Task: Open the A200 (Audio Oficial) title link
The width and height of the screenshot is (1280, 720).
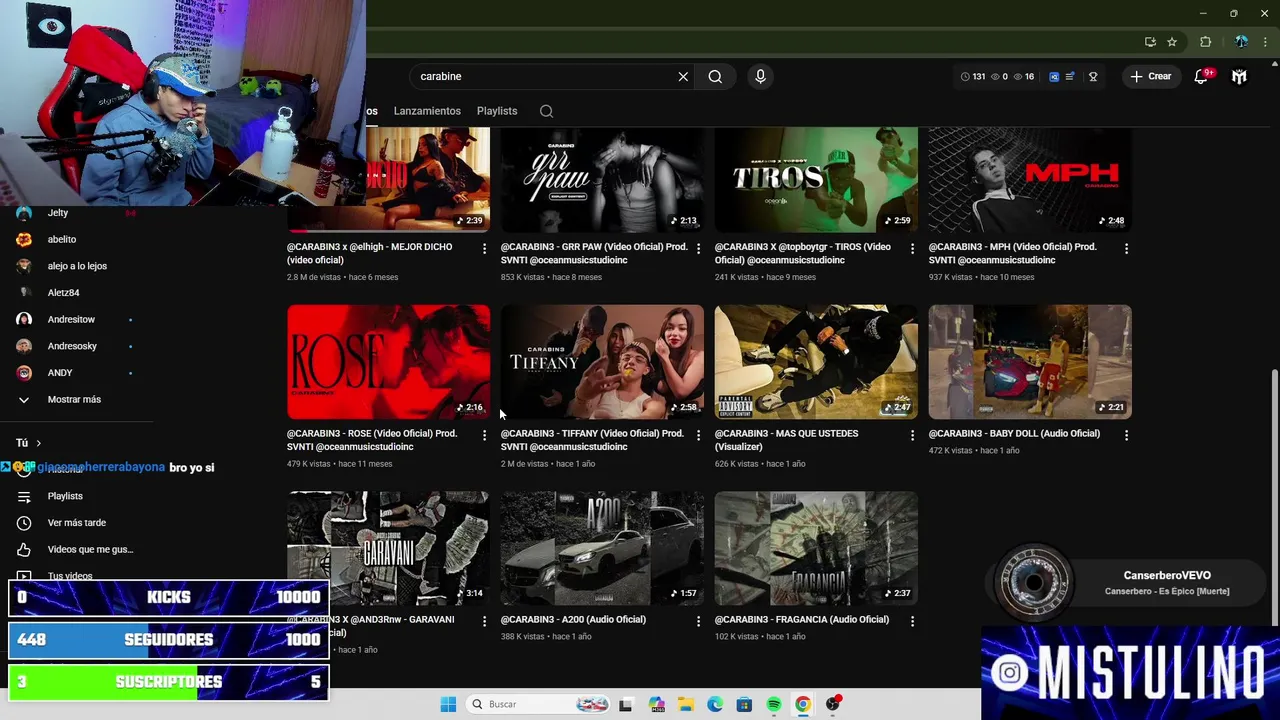Action: (573, 619)
